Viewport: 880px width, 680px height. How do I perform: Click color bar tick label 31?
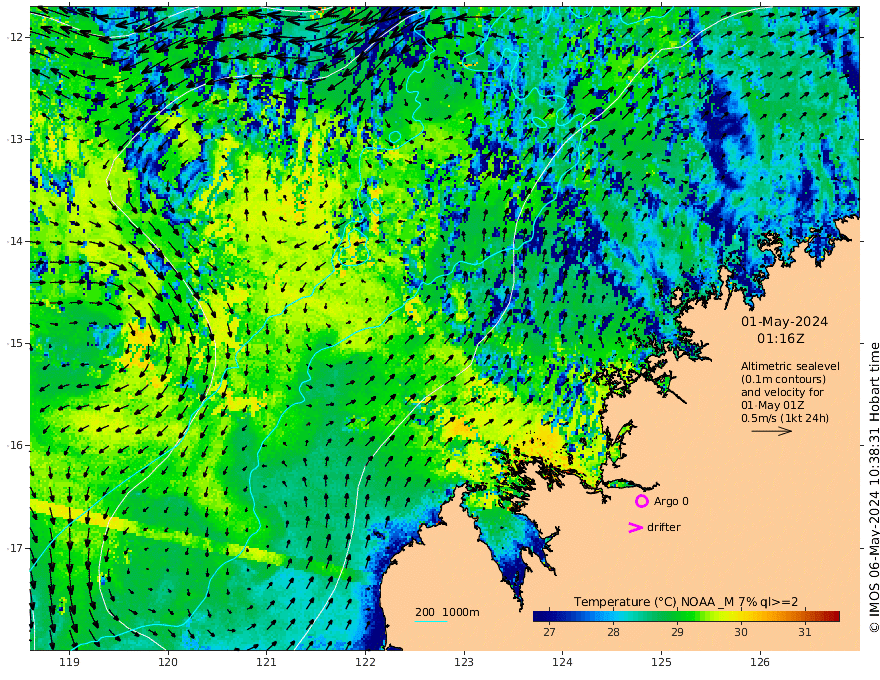coord(805,632)
